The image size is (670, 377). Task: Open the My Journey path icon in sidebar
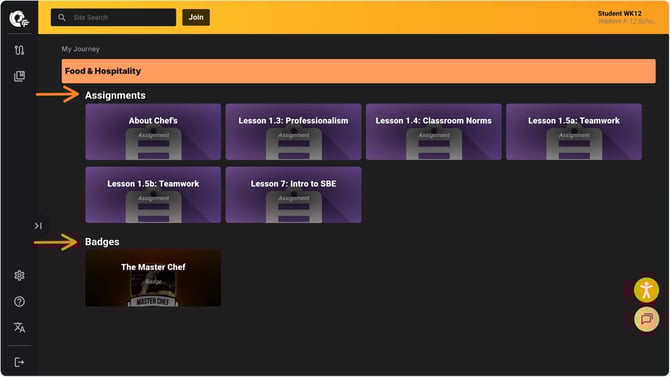click(x=19, y=50)
